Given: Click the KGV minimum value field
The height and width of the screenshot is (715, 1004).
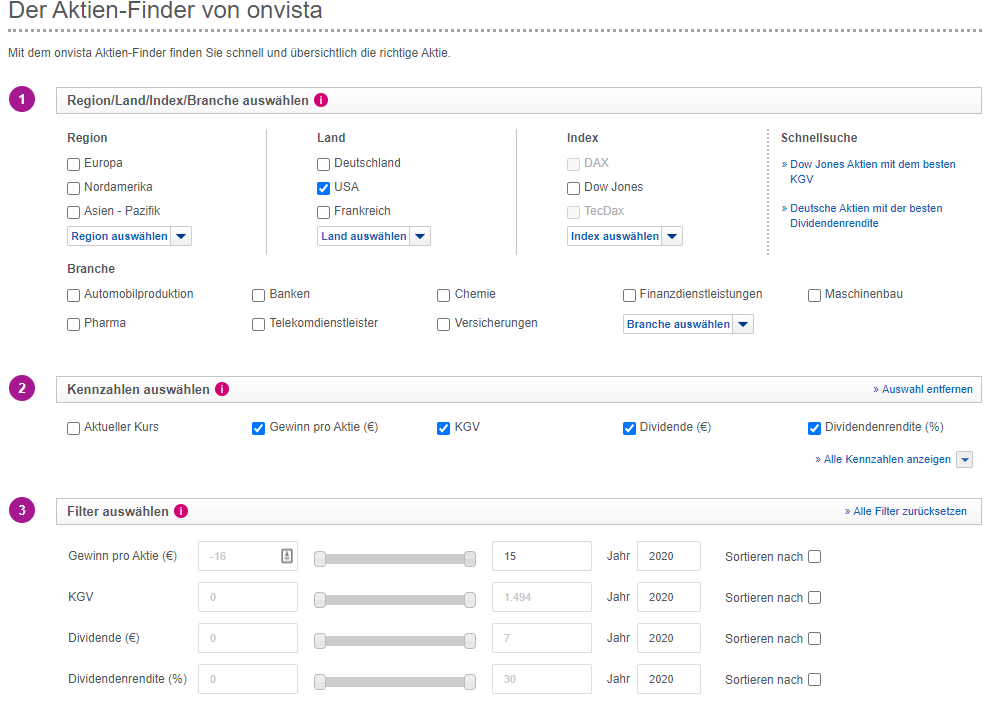Looking at the screenshot, I should tap(248, 597).
